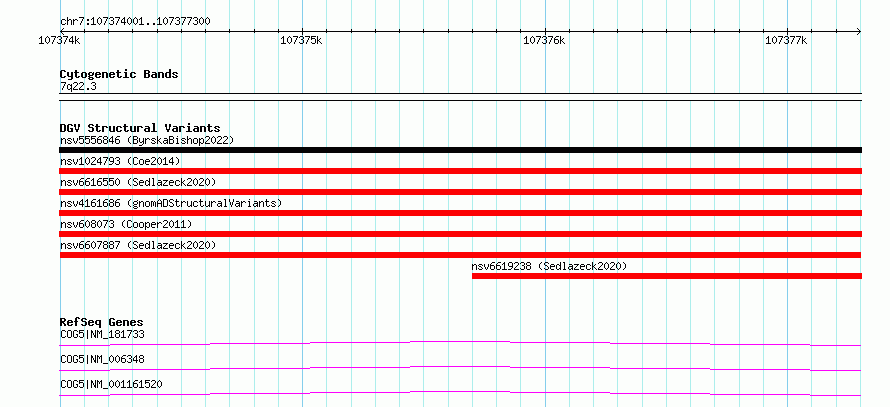This screenshot has width=890, height=407.
Task: Open variant nsv5556846 (ByrskaBishop2022) label
Action: pyautogui.click(x=147, y=140)
